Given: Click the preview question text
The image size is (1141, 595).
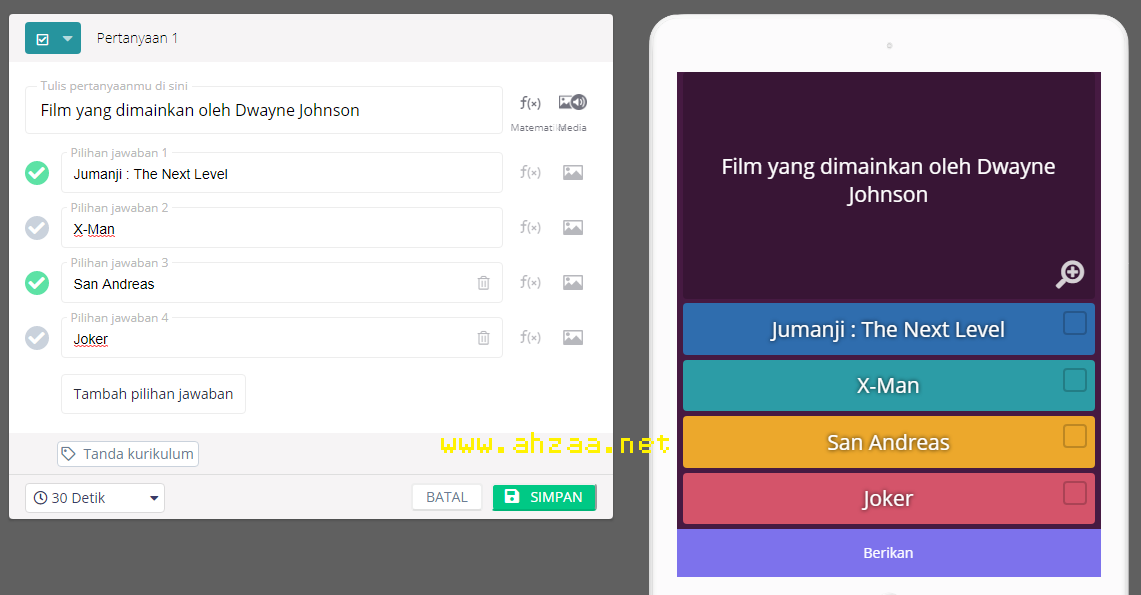Looking at the screenshot, I should coord(888,180).
